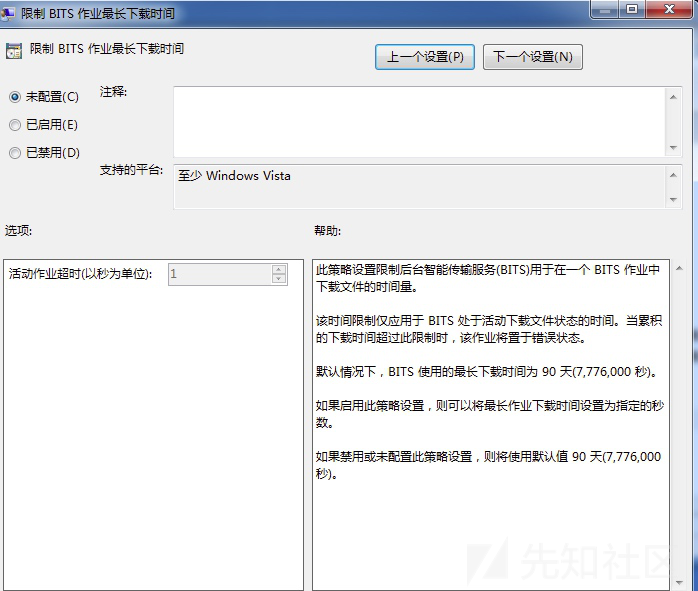
Task: Click the 至少 Windows Vista platform text
Action: pyautogui.click(x=234, y=176)
